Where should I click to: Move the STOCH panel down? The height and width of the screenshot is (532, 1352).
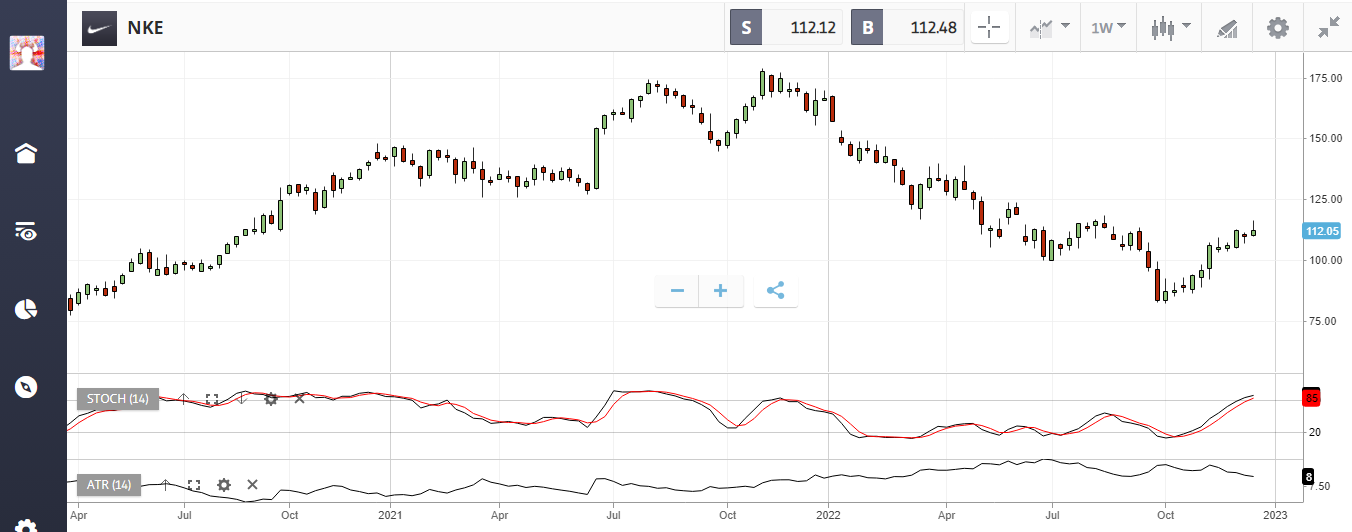(241, 399)
